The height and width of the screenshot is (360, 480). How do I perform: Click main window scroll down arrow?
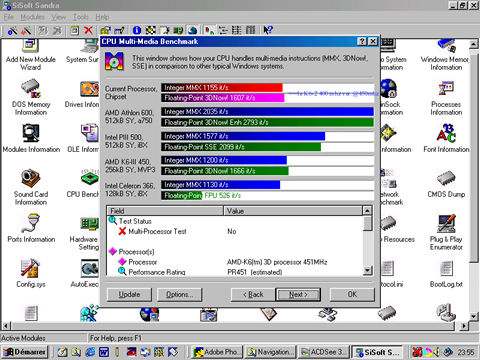(x=474, y=316)
